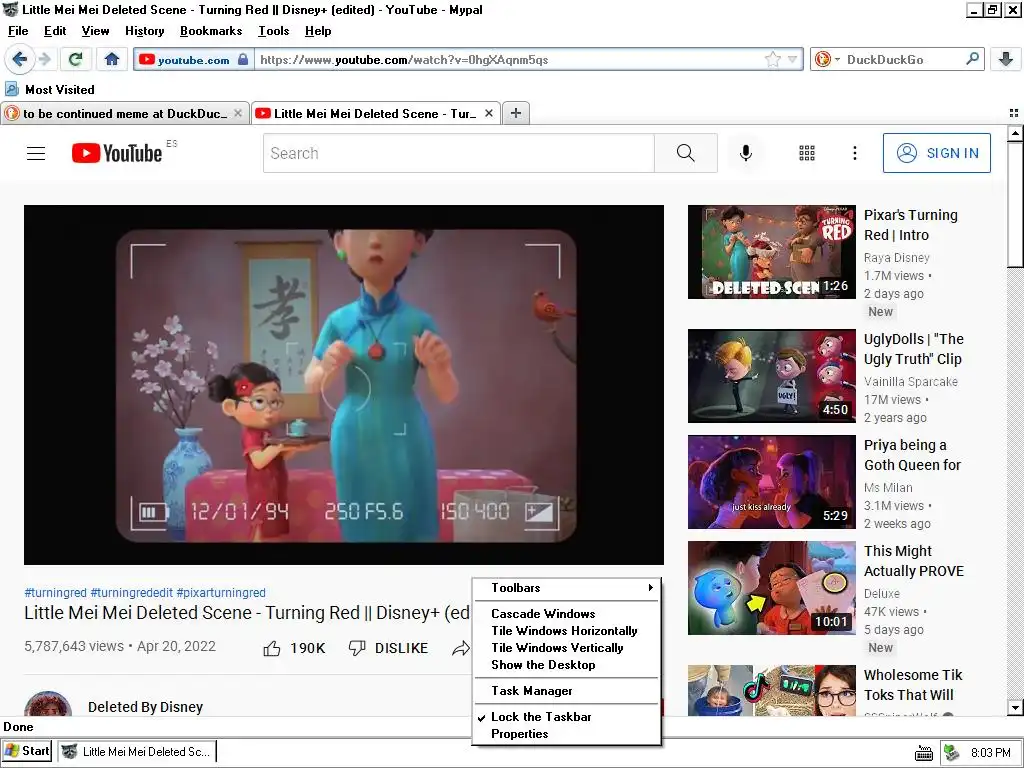Click the browser Back arrow button
Screen dimensions: 1024x768
coord(20,59)
